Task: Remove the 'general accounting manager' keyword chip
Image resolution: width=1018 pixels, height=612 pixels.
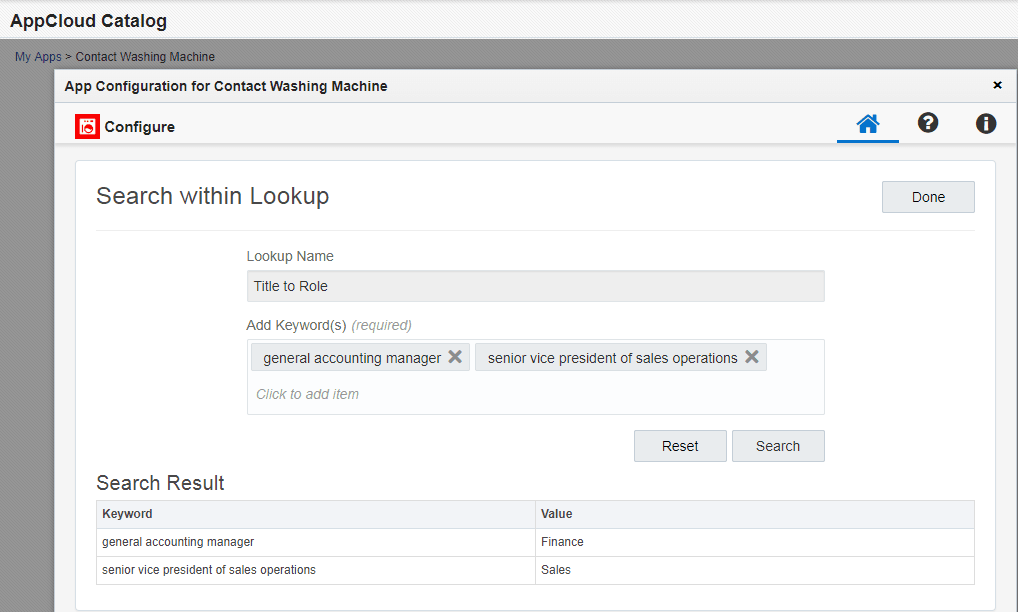Action: point(456,356)
